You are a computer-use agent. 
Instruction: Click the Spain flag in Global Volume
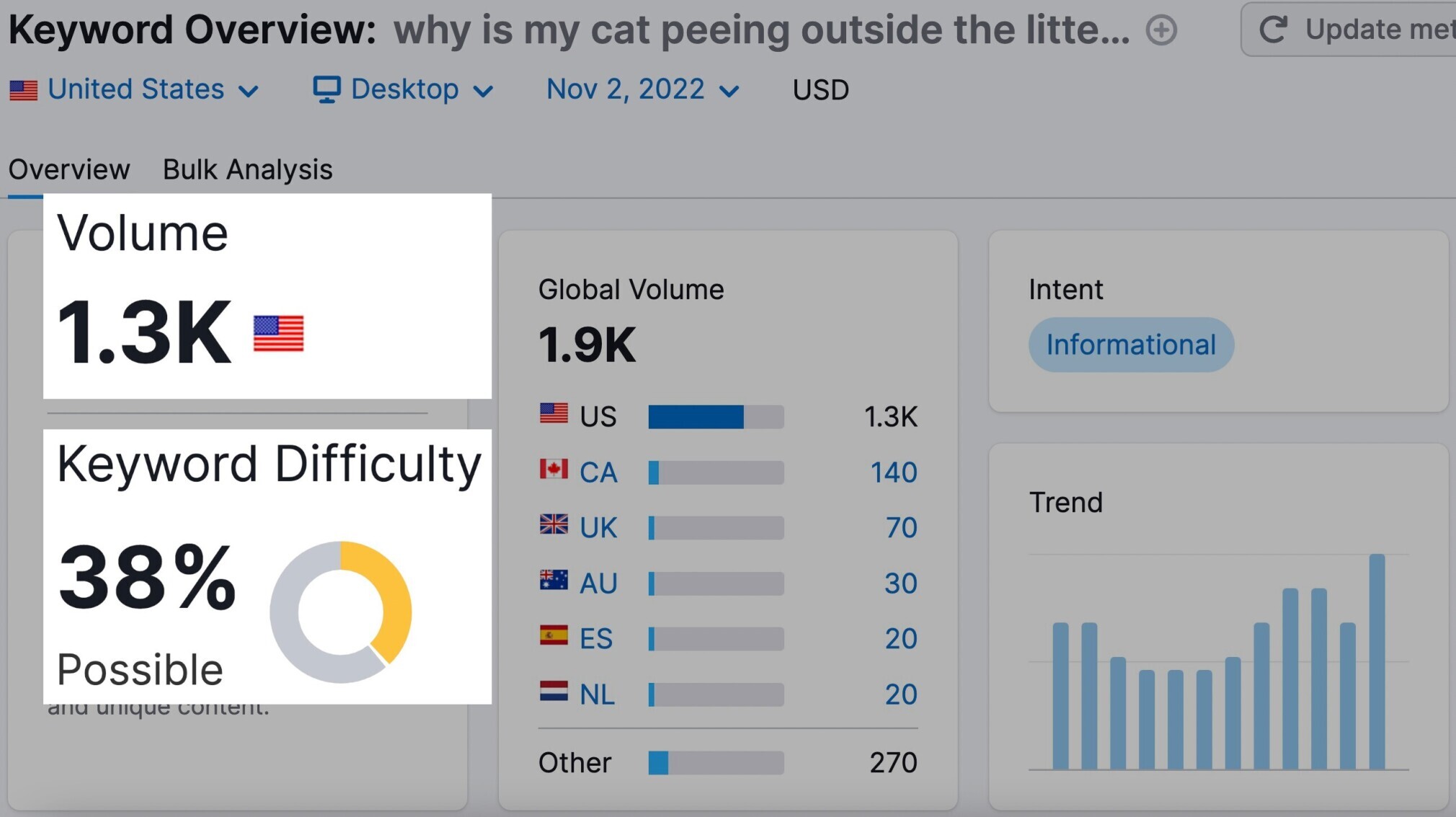click(554, 635)
